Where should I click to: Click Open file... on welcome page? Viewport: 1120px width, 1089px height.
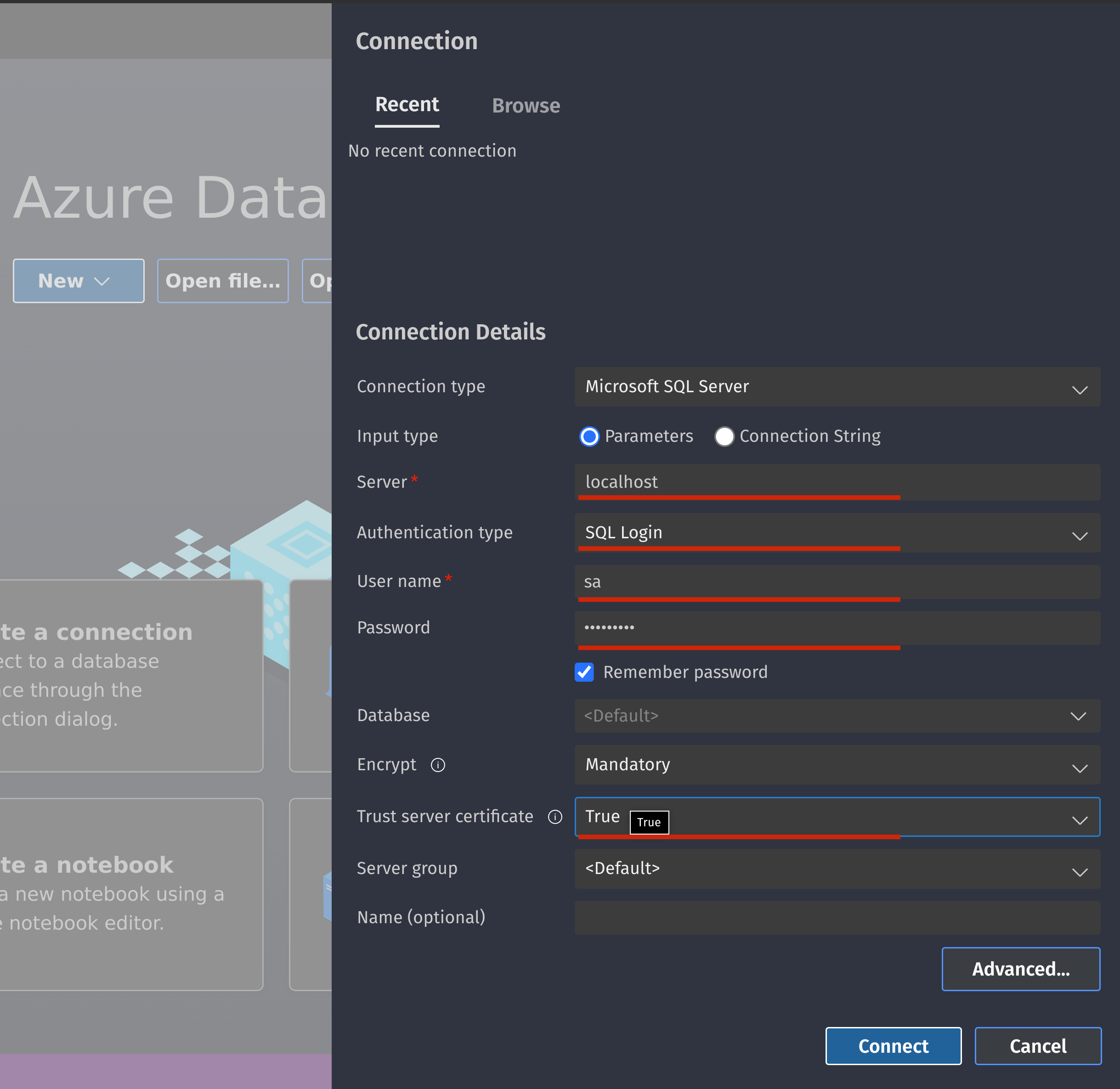pyautogui.click(x=222, y=281)
